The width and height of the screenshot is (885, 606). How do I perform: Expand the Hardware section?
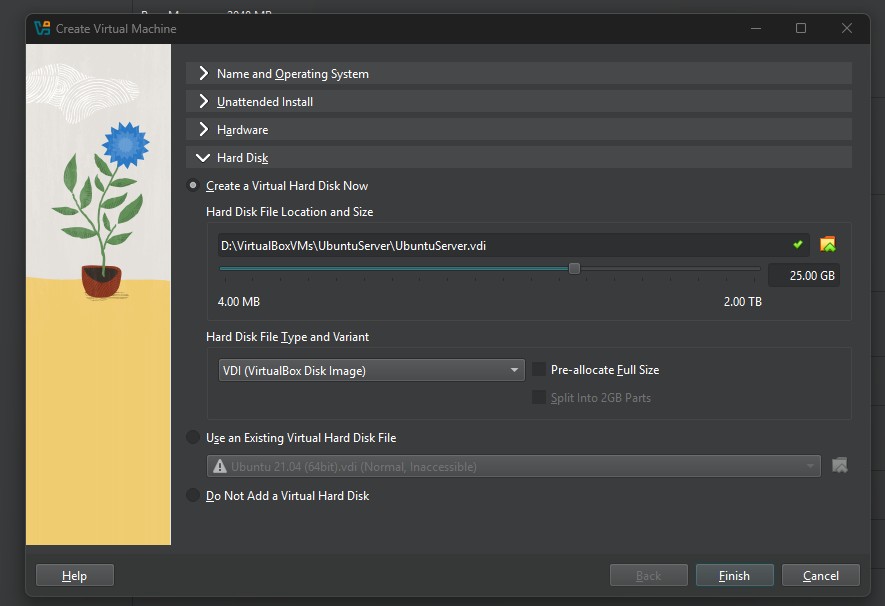pyautogui.click(x=204, y=130)
